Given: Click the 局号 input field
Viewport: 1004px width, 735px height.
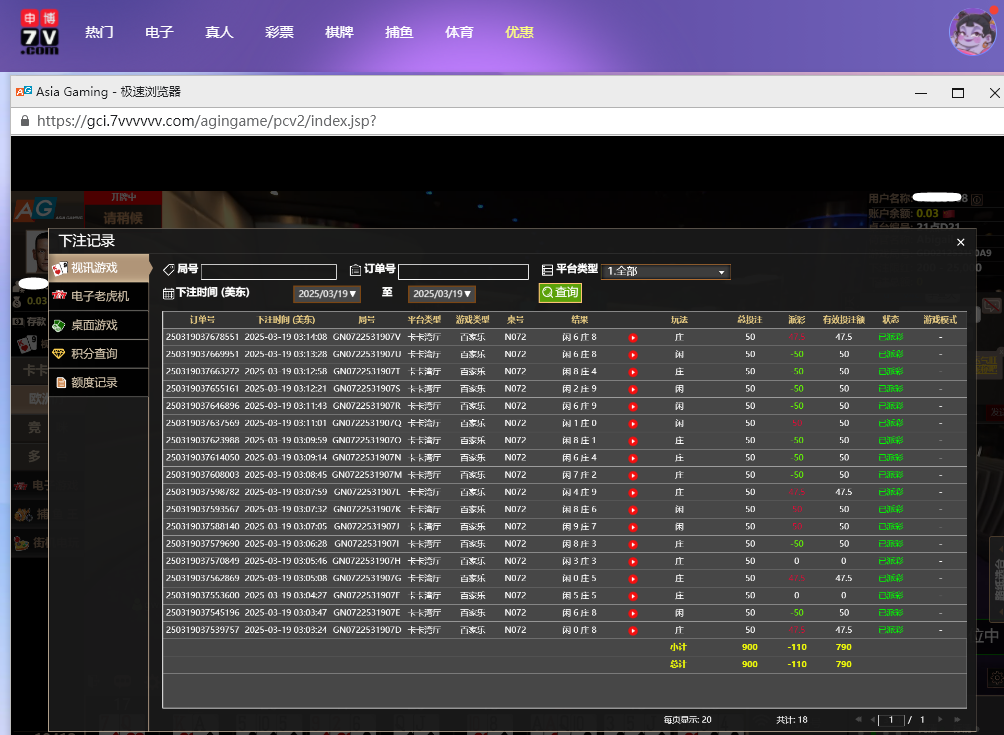Looking at the screenshot, I should click(x=268, y=272).
